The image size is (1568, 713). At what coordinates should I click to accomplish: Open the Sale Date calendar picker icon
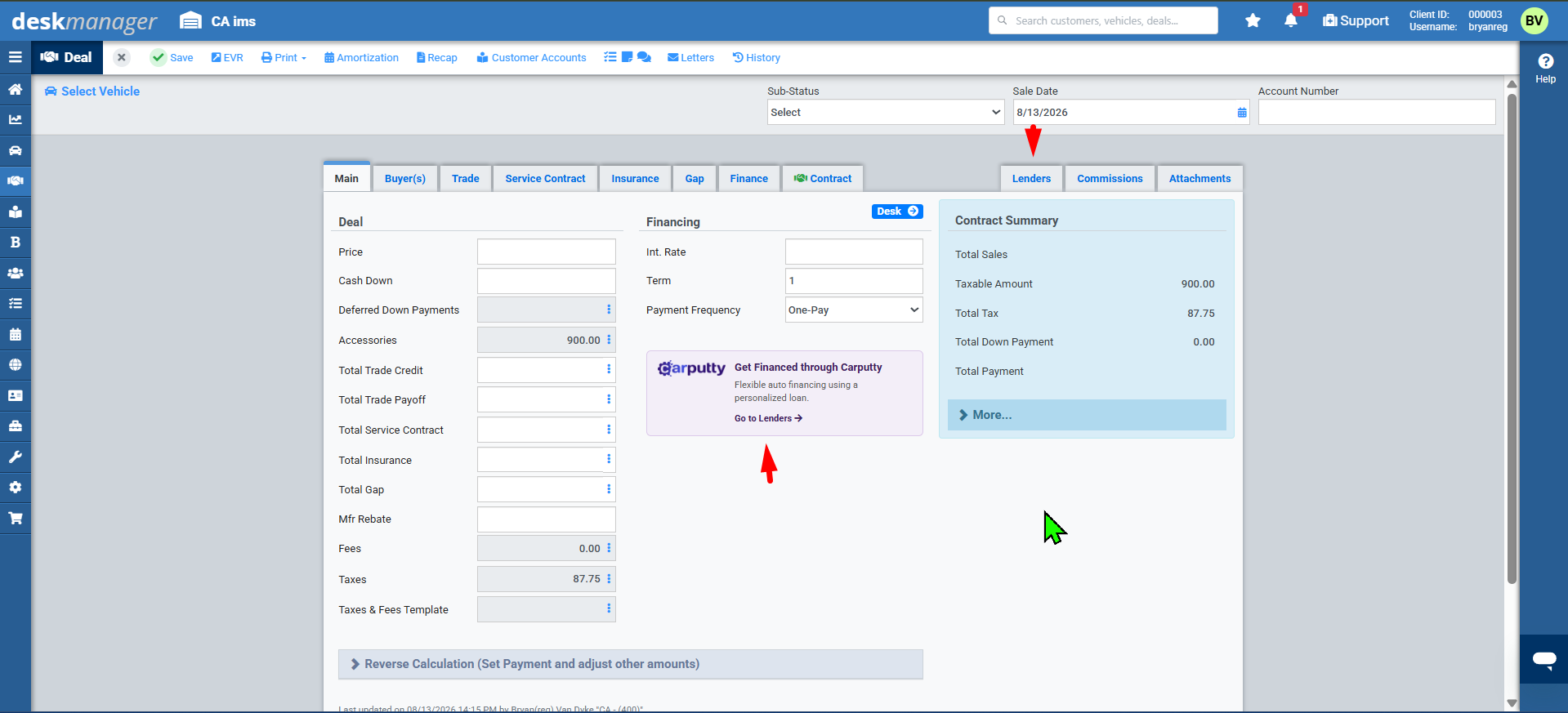(x=1242, y=113)
